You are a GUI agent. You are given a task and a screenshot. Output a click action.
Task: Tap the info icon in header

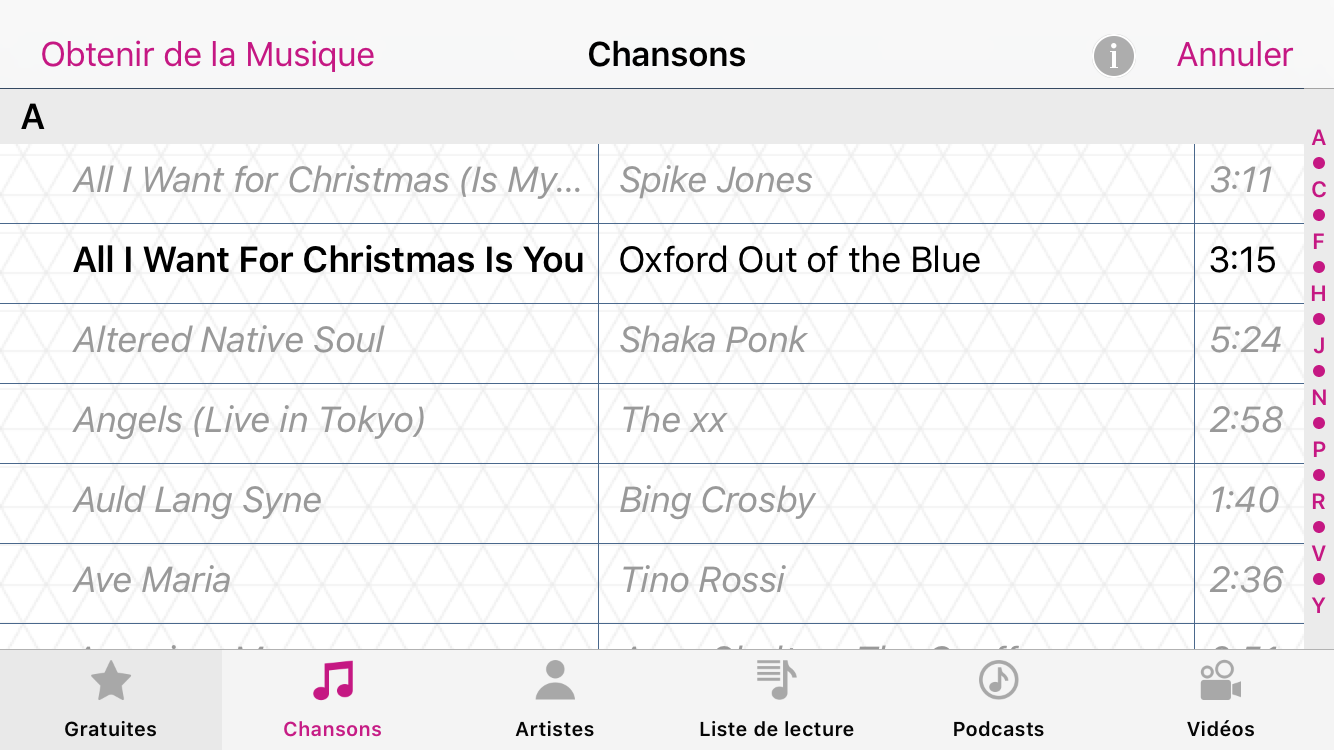click(1113, 56)
